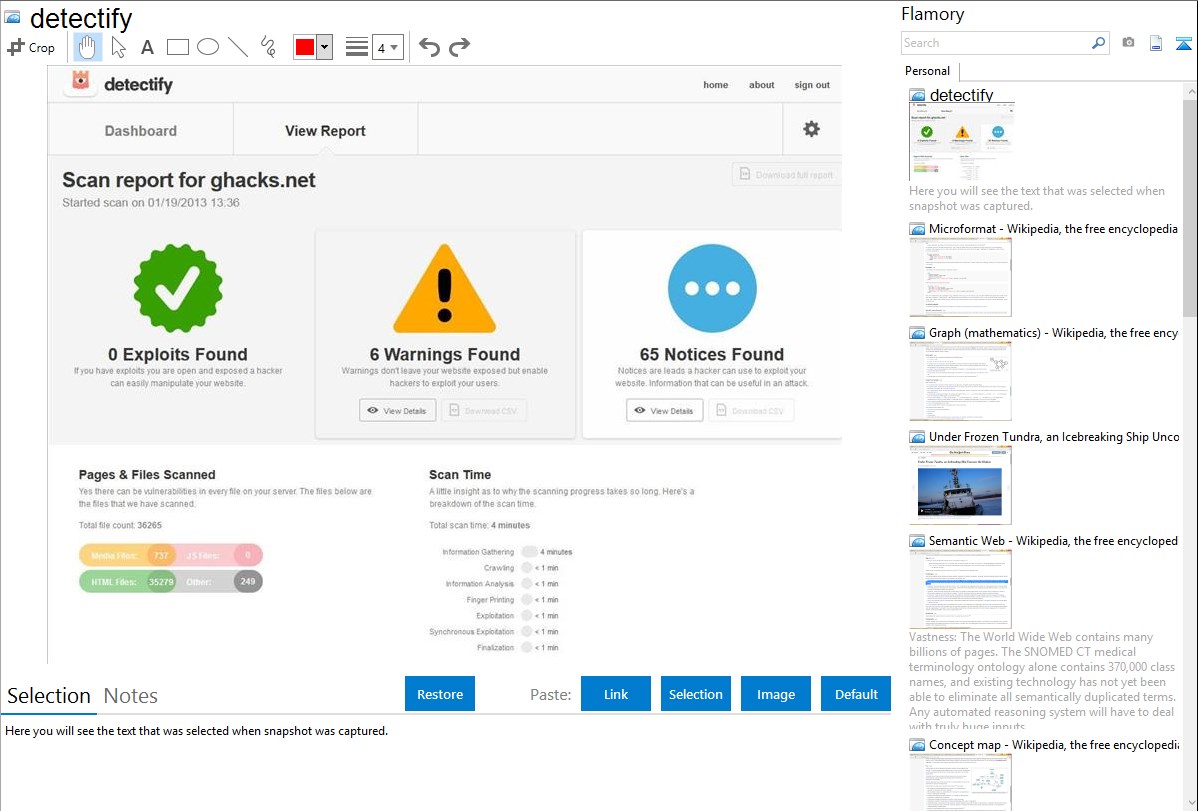
Task: Activate the Crop tool
Action: [31, 47]
